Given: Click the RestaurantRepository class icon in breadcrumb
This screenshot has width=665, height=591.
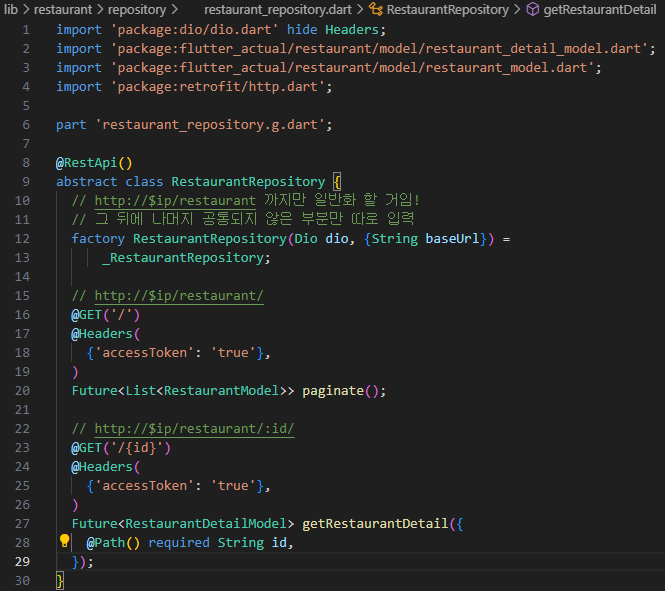Looking at the screenshot, I should (375, 9).
